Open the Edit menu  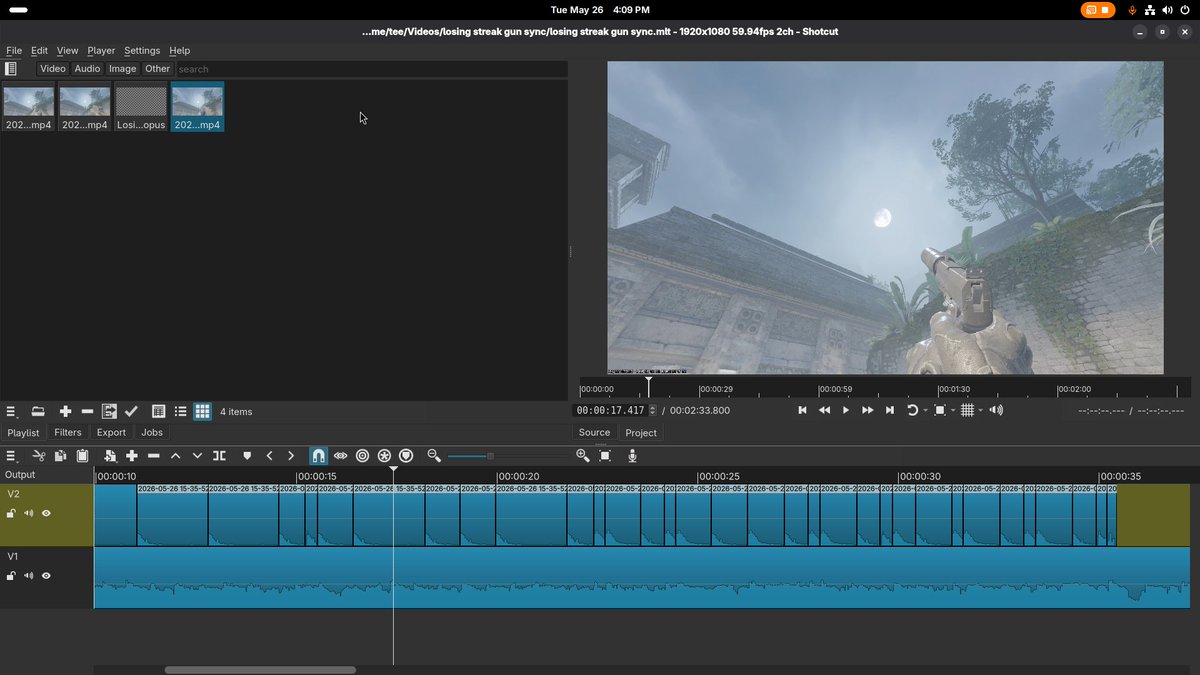[x=39, y=50]
